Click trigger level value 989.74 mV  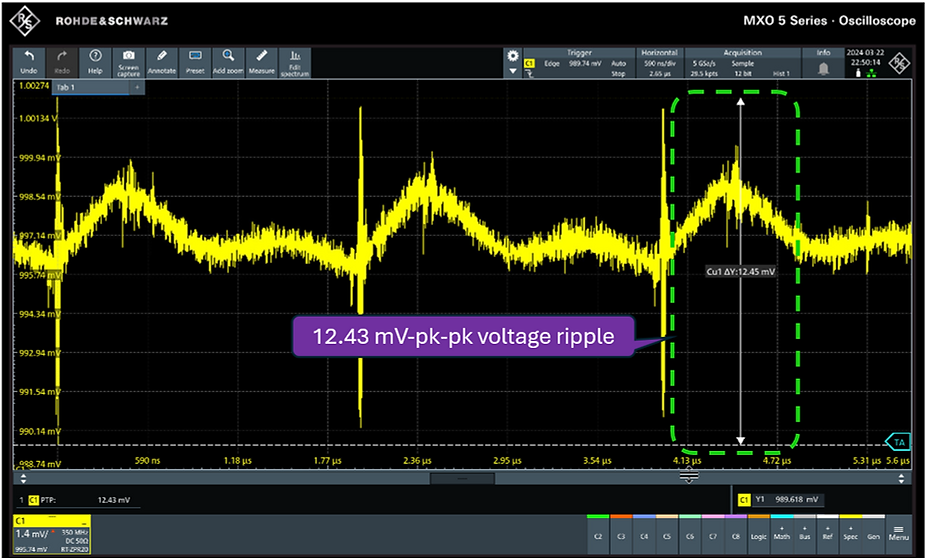pos(583,63)
